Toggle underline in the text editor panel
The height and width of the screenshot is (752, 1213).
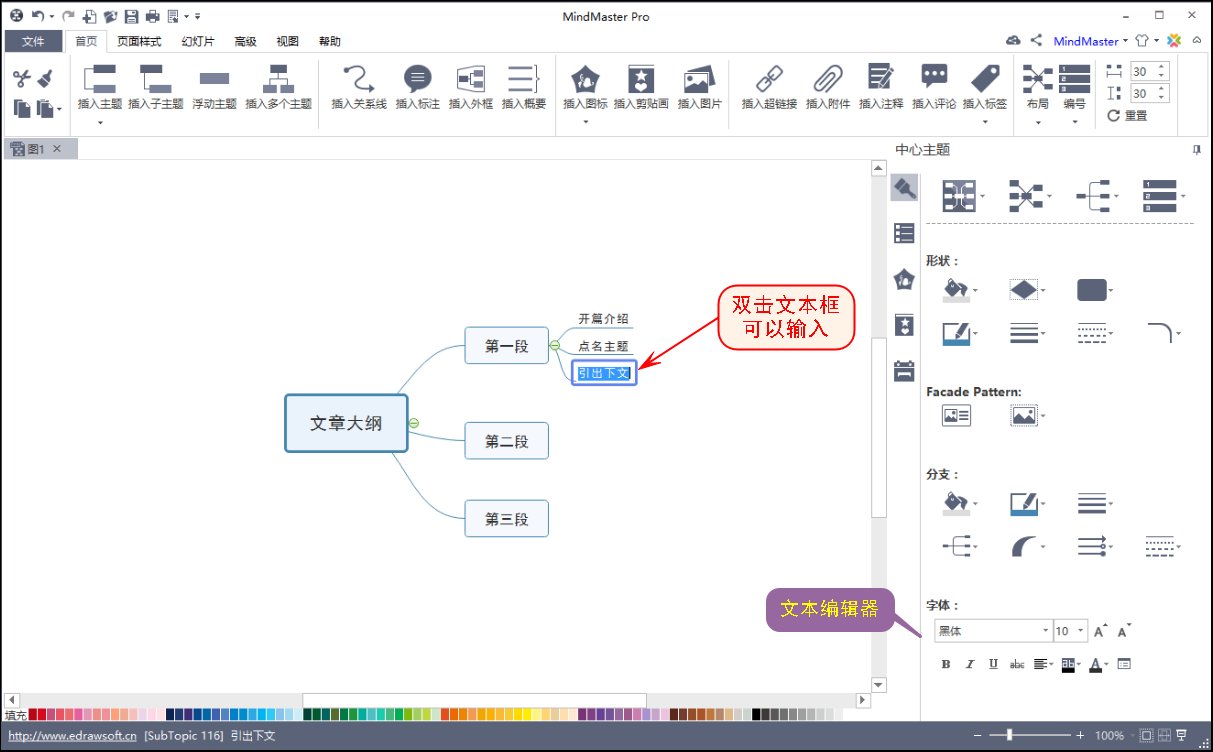(992, 663)
